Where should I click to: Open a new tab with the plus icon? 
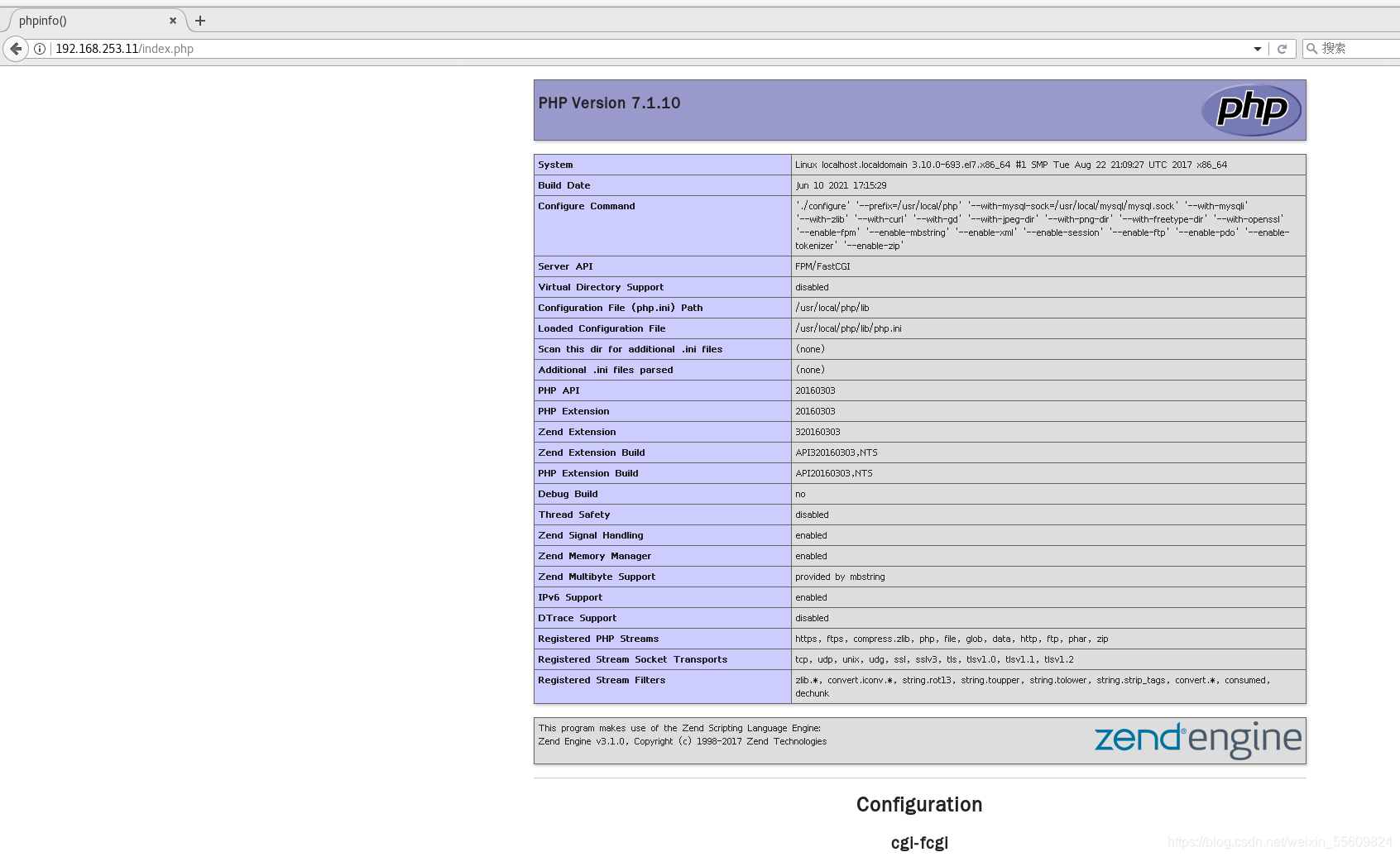199,21
